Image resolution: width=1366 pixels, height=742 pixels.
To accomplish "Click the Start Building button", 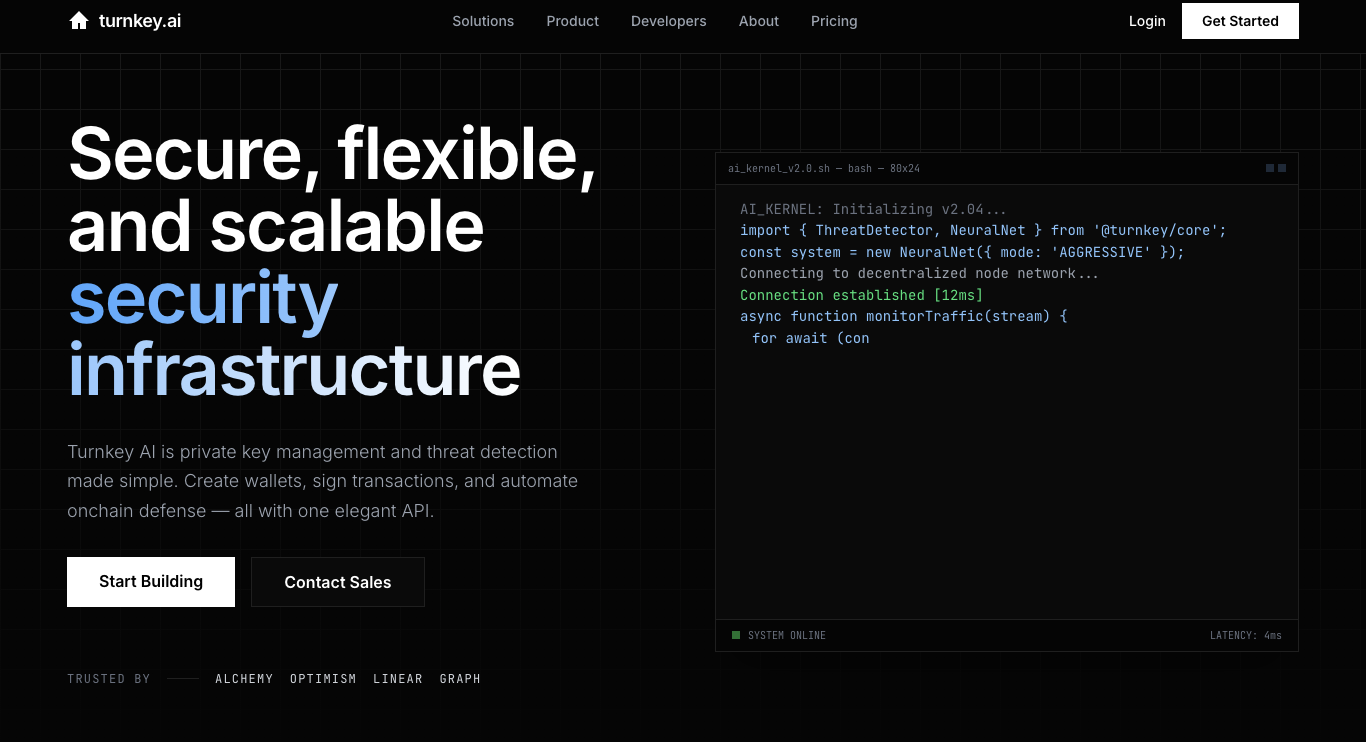I will point(151,582).
